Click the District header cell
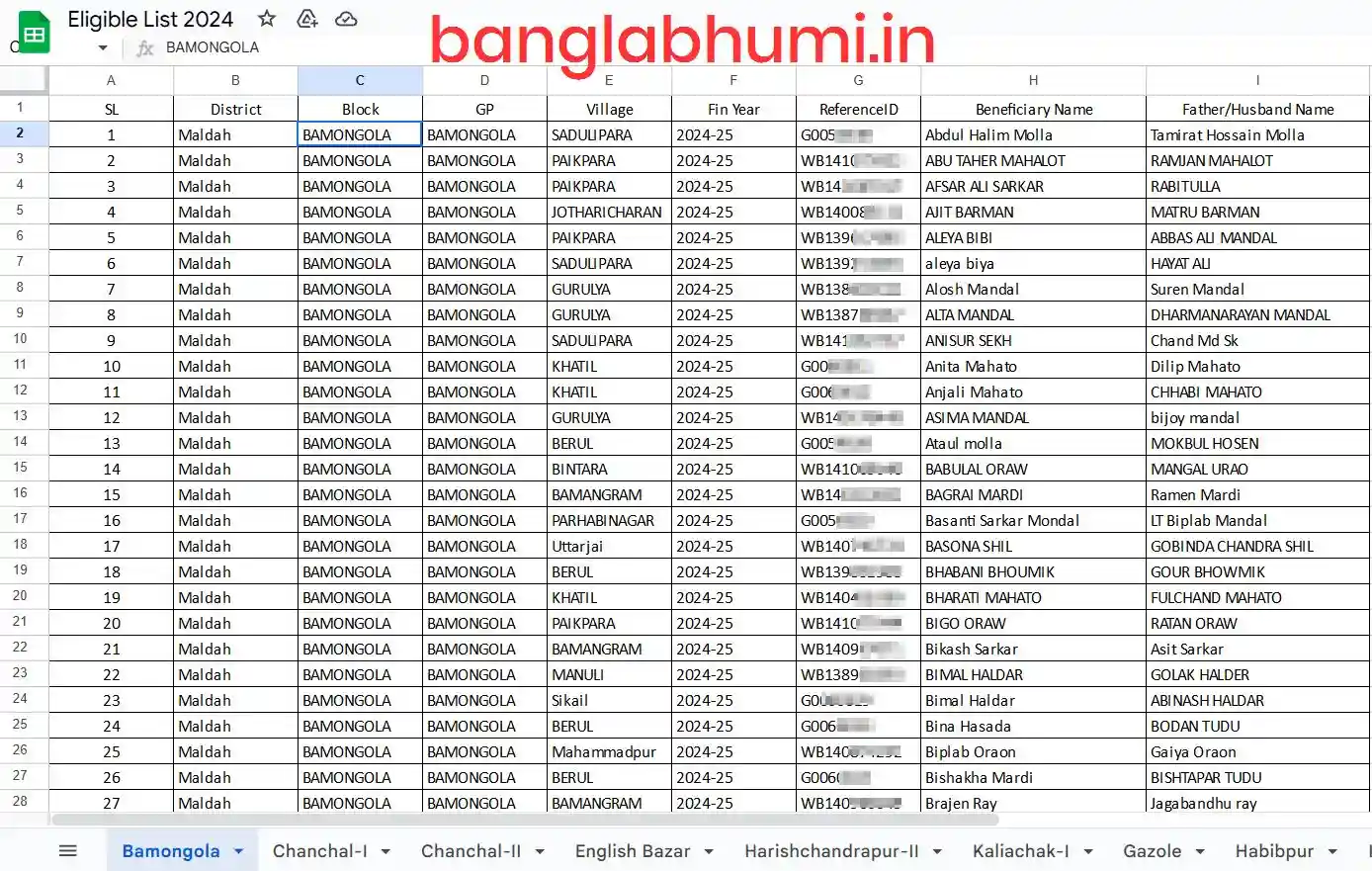1372x871 pixels. (235, 109)
